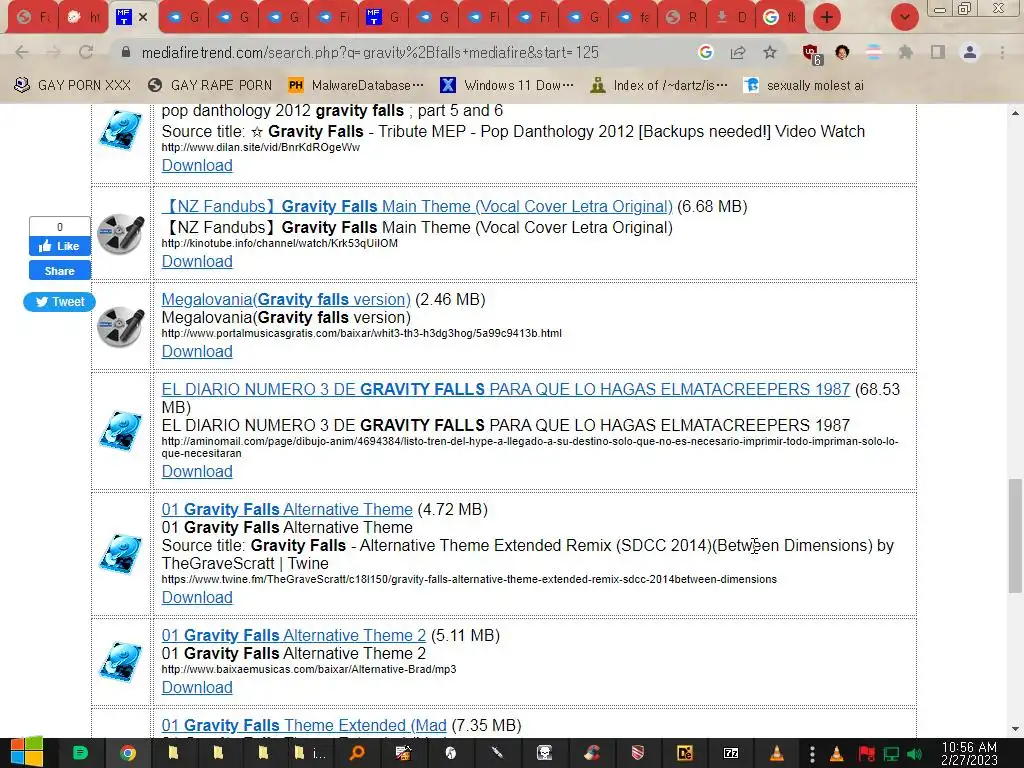Open the 7-Zip taskbar icon
This screenshot has height=768, width=1024.
click(731, 753)
